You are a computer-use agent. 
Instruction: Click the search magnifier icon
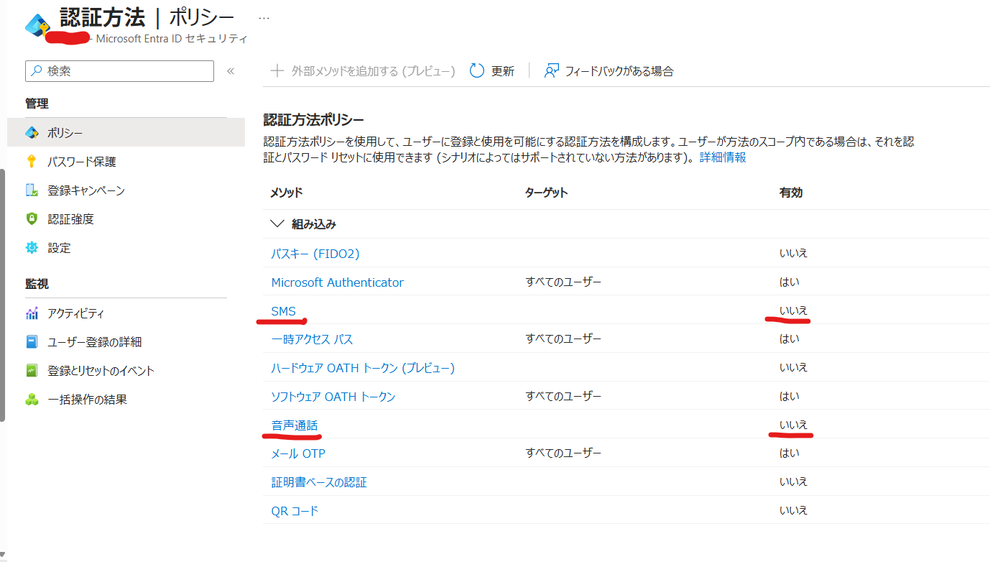pos(37,71)
